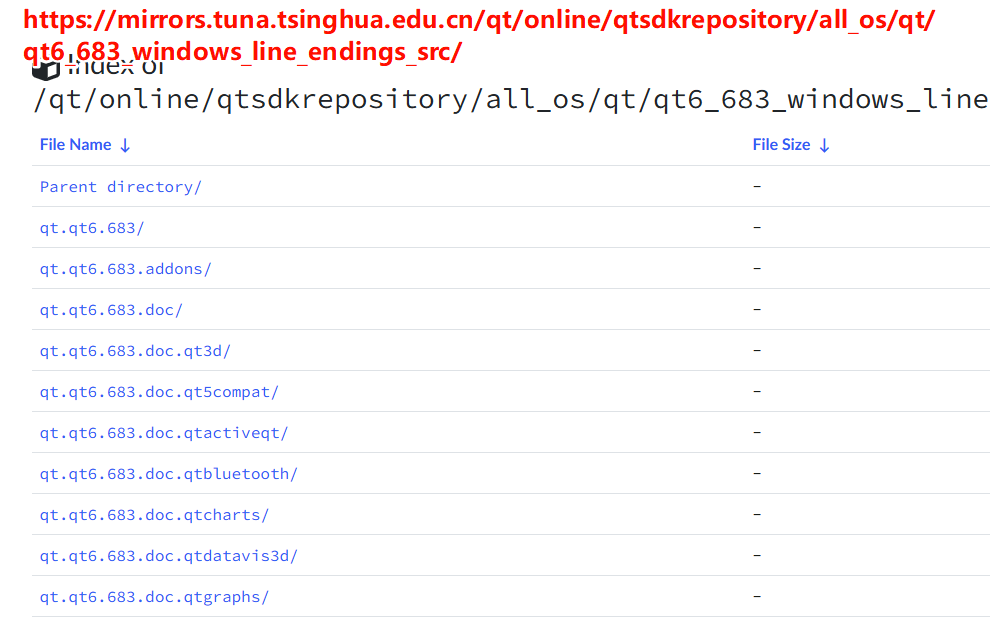Click the File Name sort arrow icon
The height and width of the screenshot is (618, 990).
(125, 146)
